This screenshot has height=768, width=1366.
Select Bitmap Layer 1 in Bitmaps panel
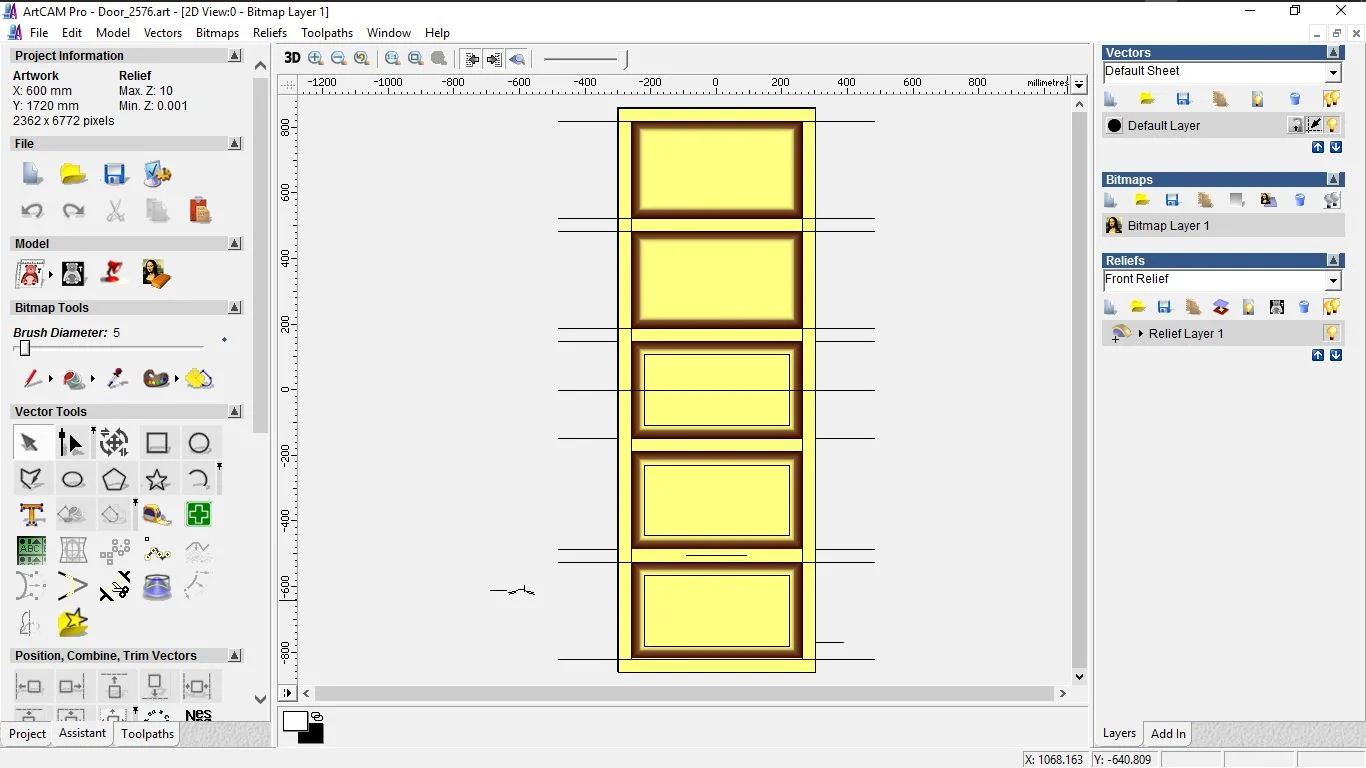point(1168,226)
